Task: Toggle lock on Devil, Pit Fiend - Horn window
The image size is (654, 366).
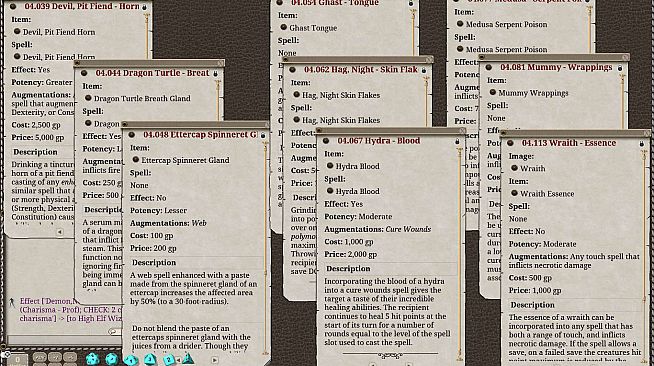Action: point(144,7)
